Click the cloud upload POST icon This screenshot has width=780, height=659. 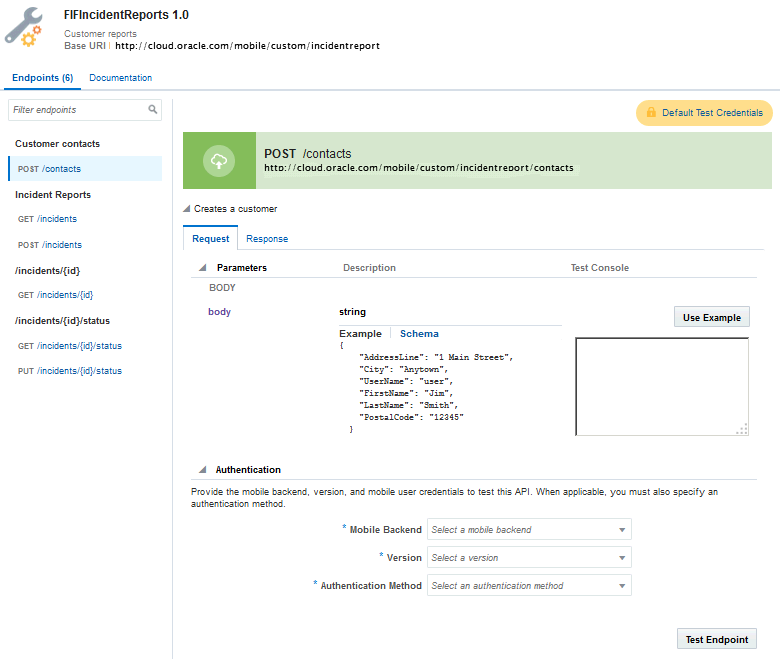(219, 161)
